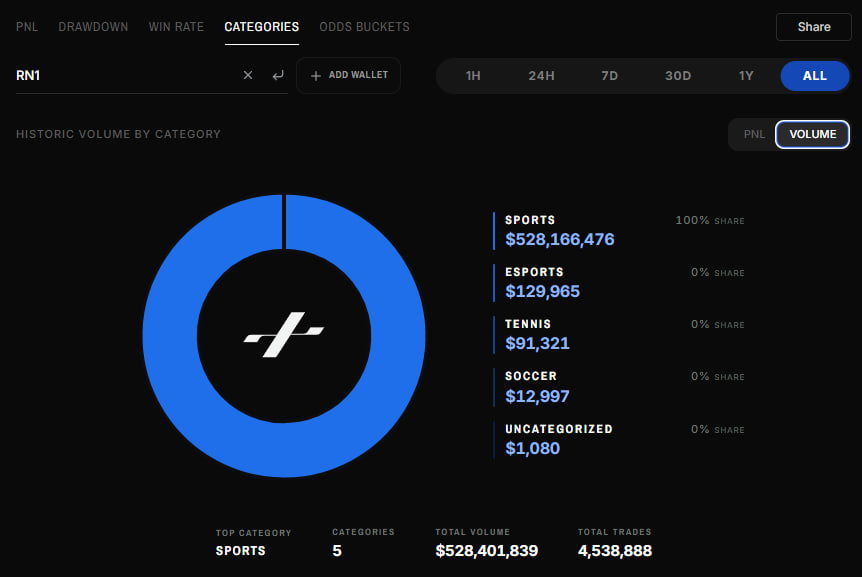The image size is (862, 577).
Task: Select the Tennis category legend label
Action: [528, 324]
